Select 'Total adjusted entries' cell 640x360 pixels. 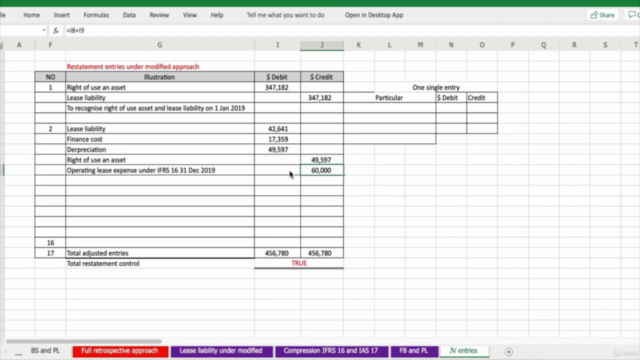click(x=160, y=253)
